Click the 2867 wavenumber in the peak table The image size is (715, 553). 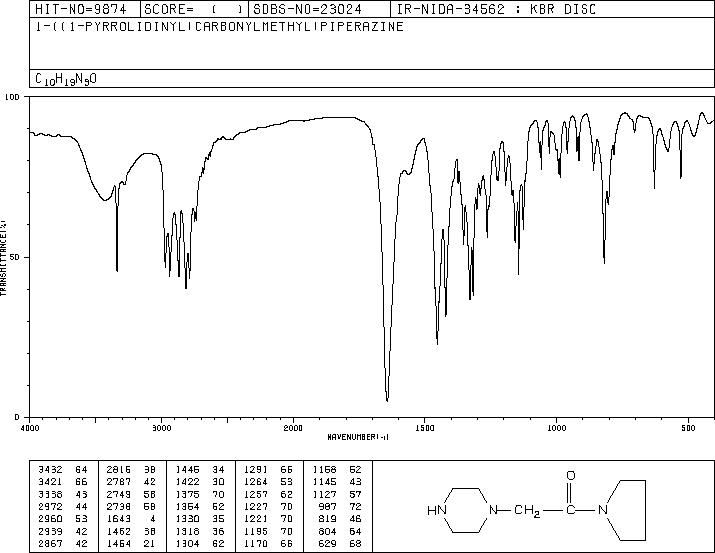pos(50,543)
